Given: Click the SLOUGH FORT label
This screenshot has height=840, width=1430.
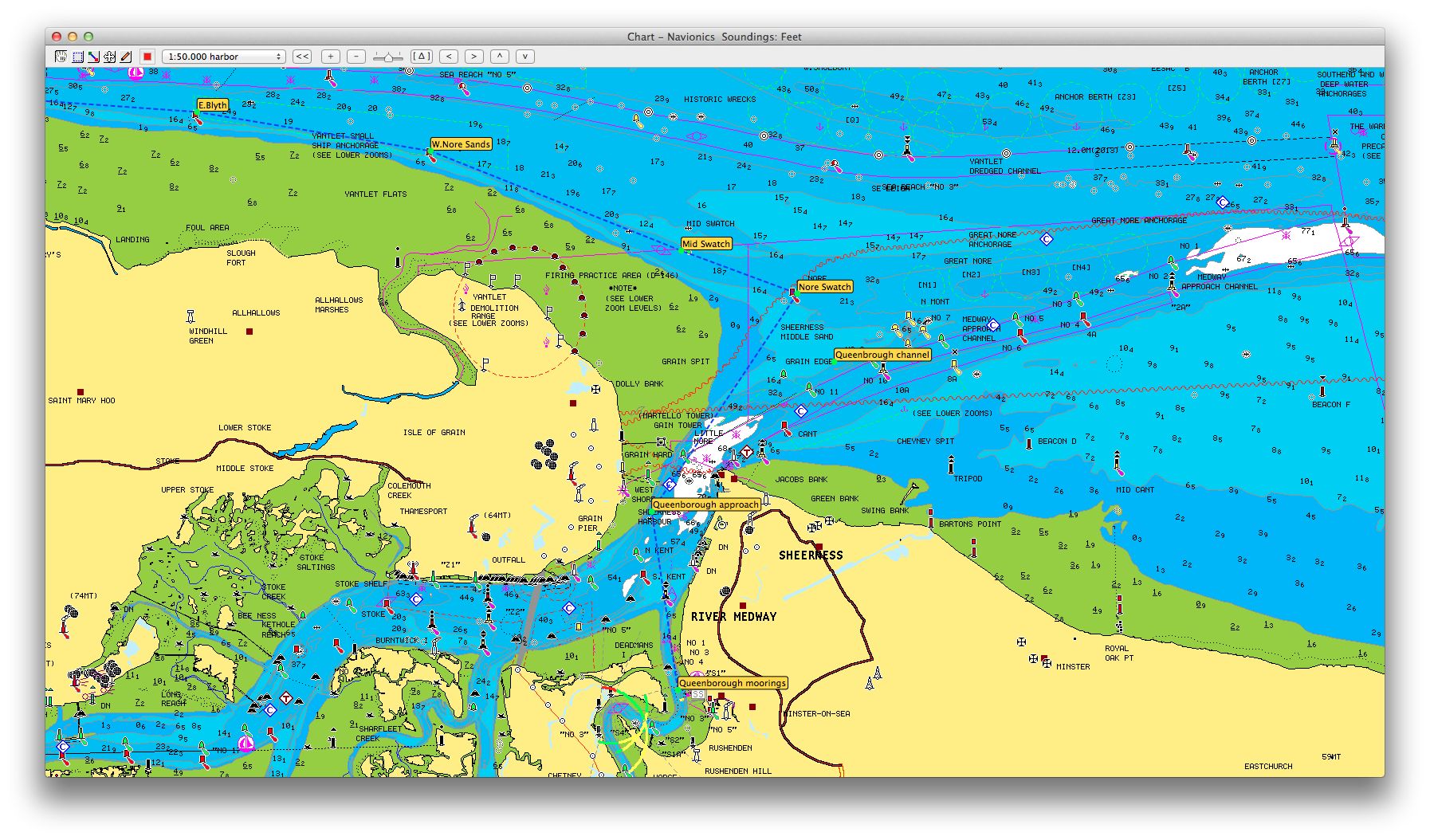Looking at the screenshot, I should (x=241, y=258).
